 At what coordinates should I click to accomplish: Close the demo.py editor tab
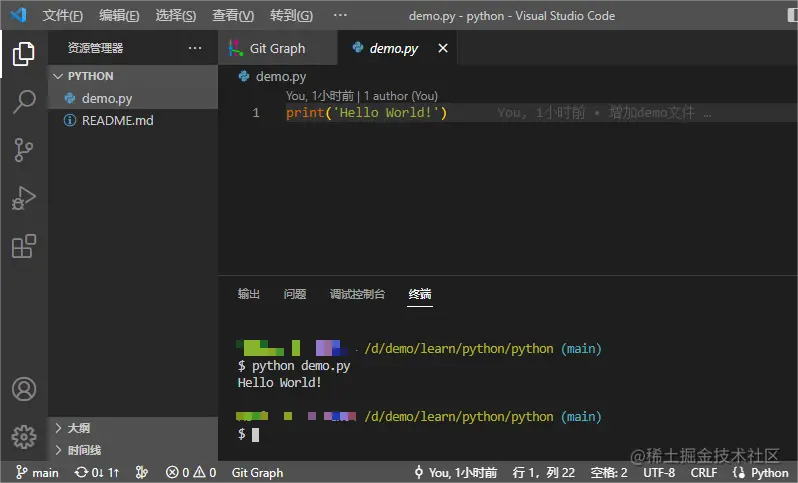pos(443,48)
